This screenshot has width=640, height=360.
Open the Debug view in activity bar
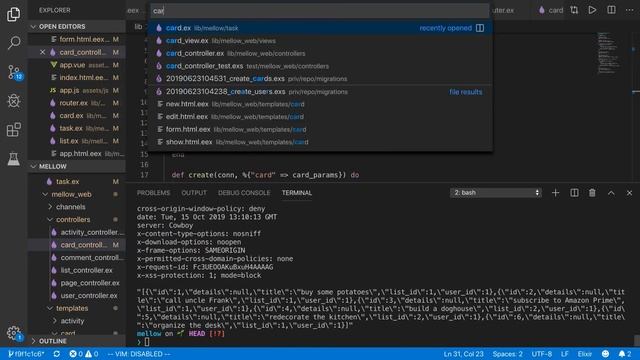click(13, 101)
